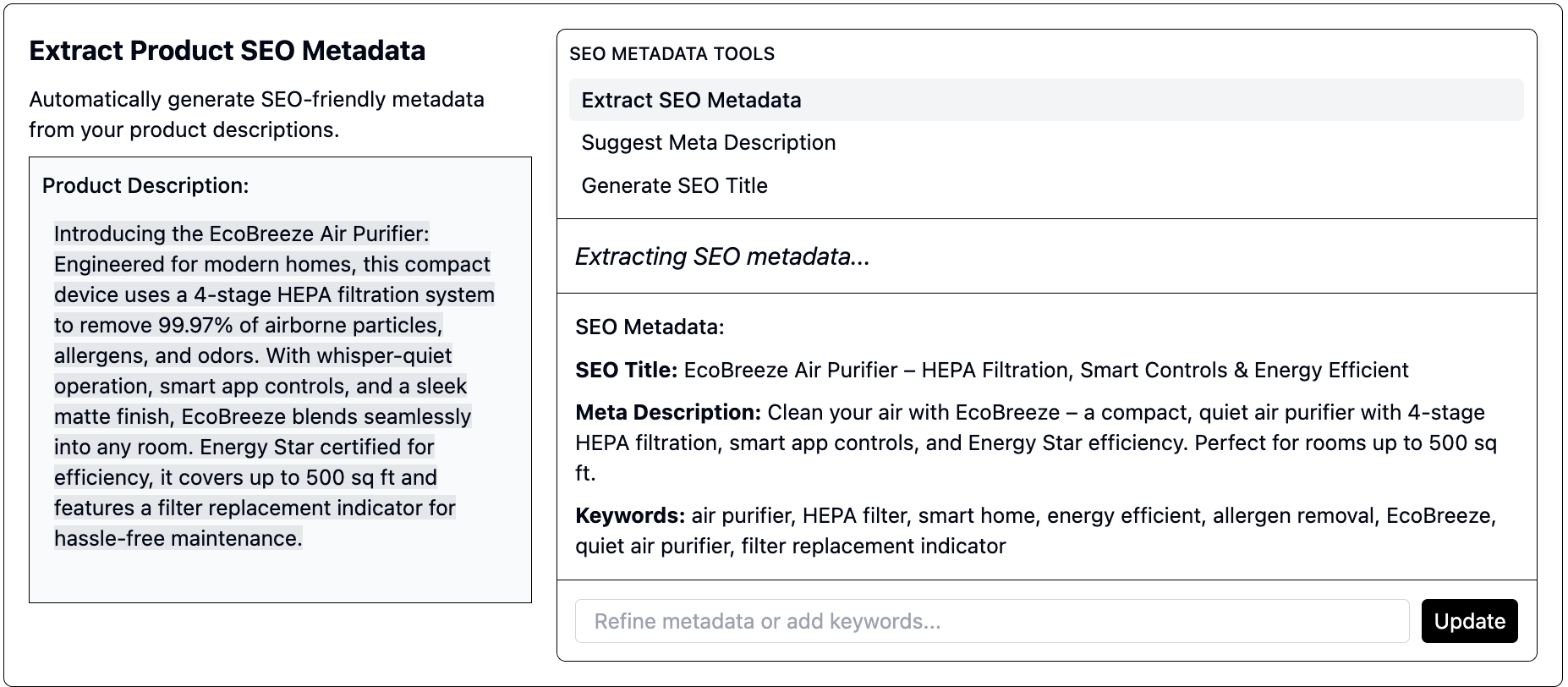The height and width of the screenshot is (687, 1568).
Task: Click the bold Keywords label
Action: 629,515
